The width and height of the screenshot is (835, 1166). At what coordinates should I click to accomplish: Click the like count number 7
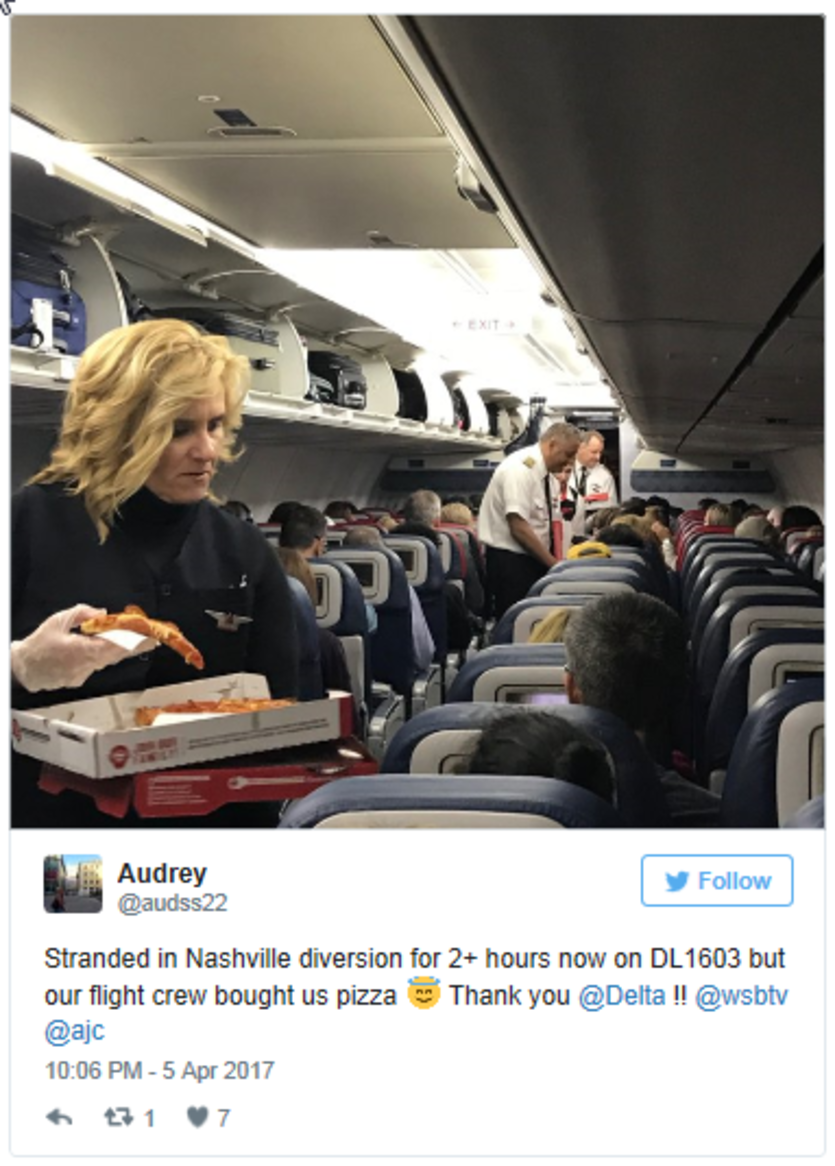[x=223, y=1118]
